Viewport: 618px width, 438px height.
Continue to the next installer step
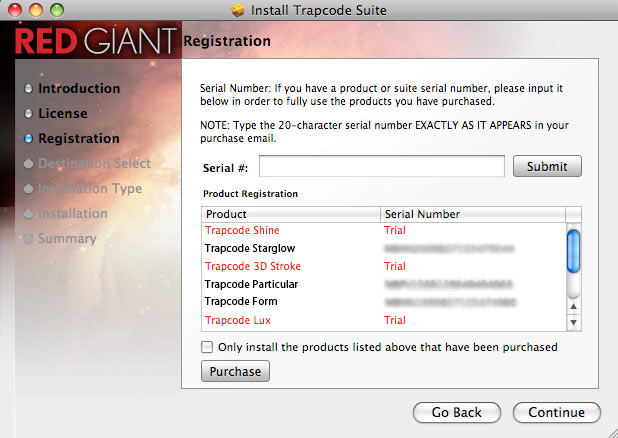[557, 412]
